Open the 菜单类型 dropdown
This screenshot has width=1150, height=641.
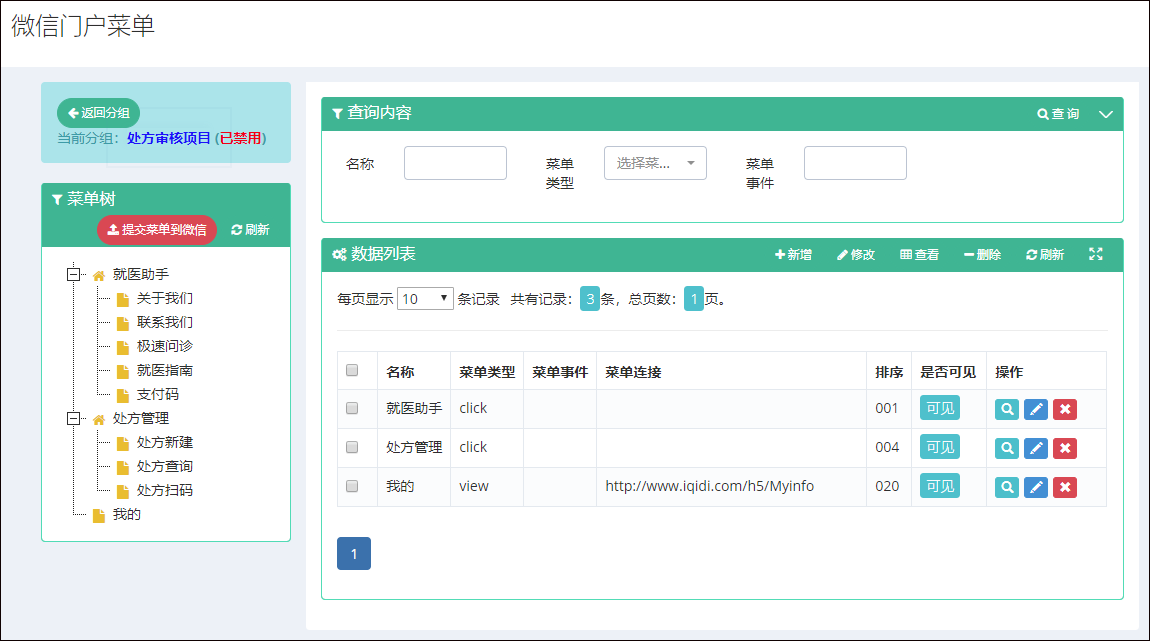click(x=655, y=163)
